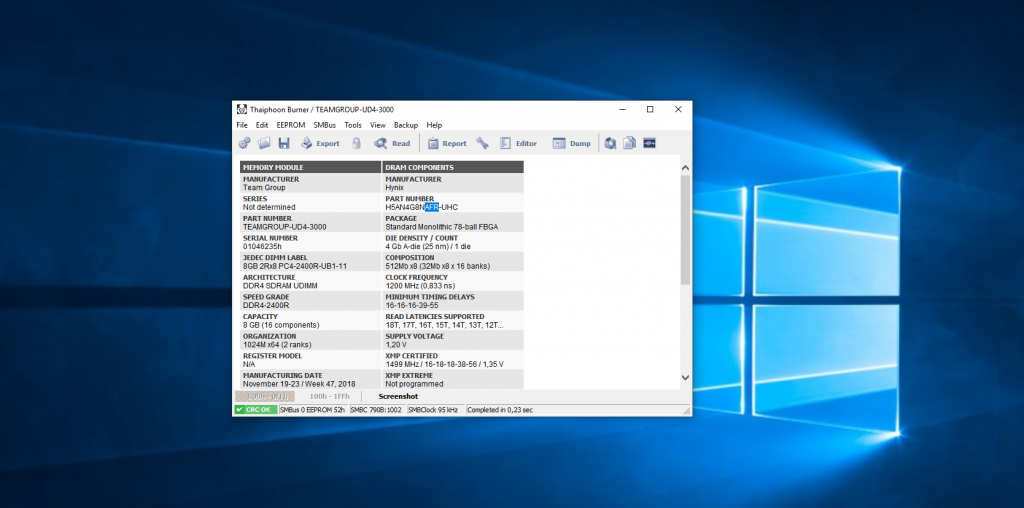Click the manufacturing date November 19-23 value
This screenshot has height=508, width=1024.
[299, 384]
